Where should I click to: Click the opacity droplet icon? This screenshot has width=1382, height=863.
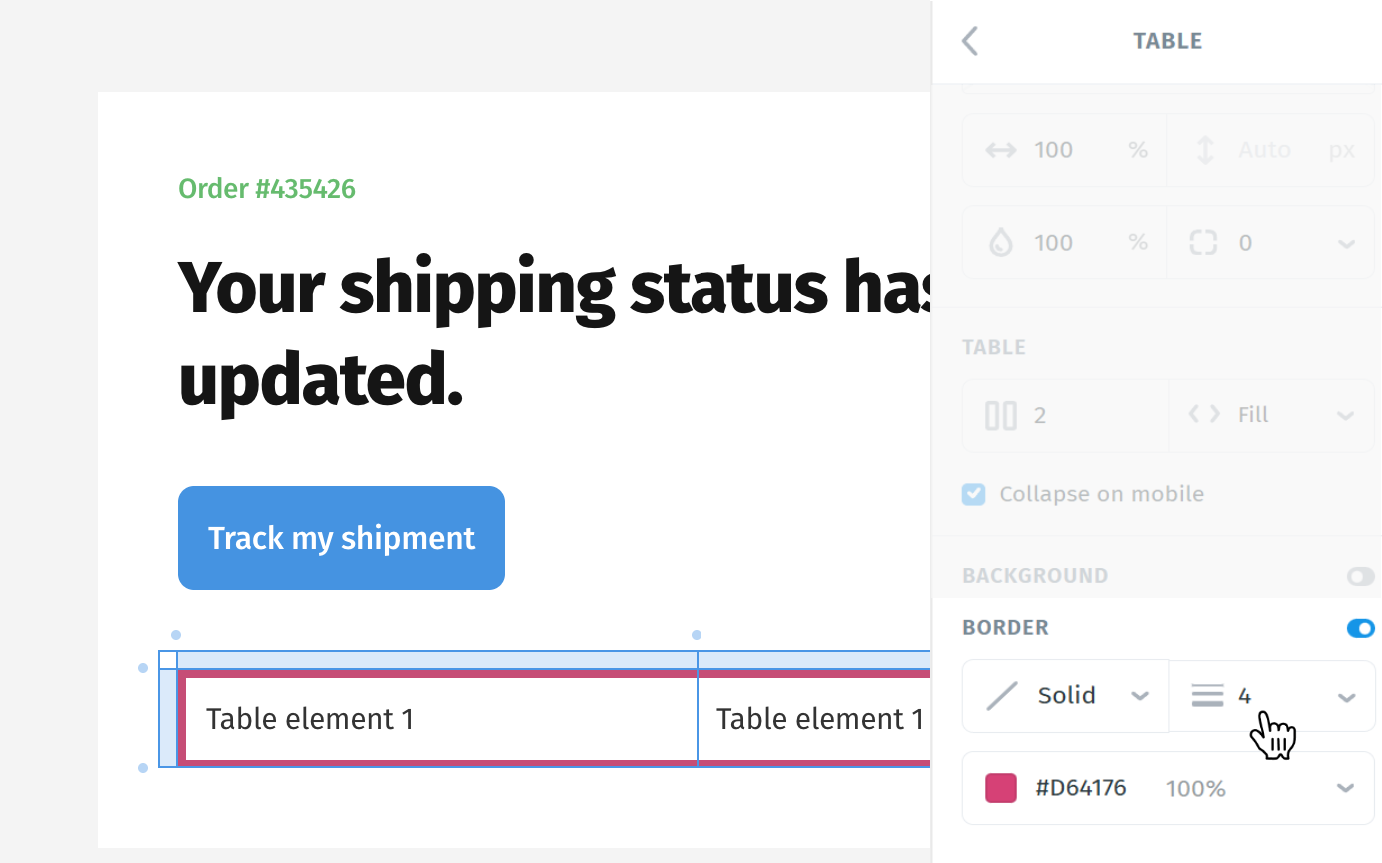coord(1000,243)
